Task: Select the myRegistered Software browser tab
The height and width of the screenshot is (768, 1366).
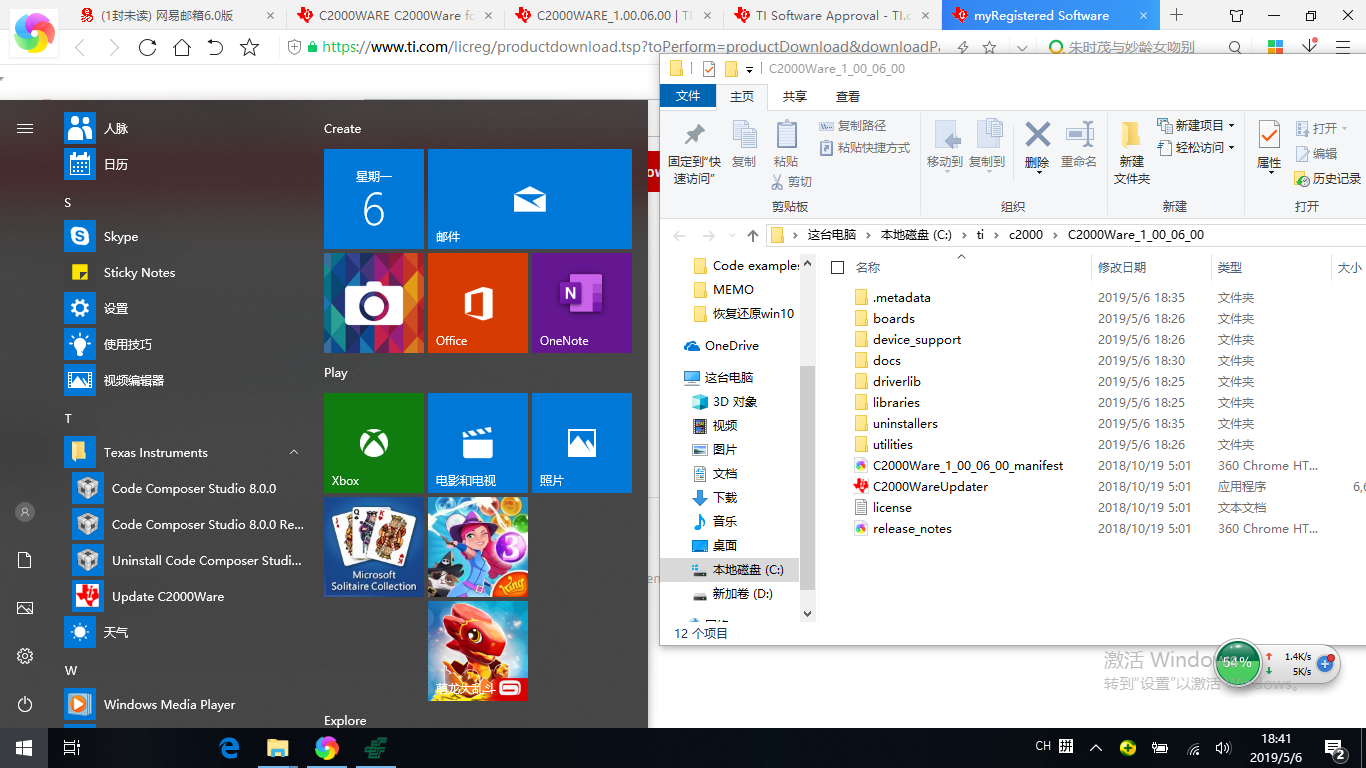Action: click(1050, 16)
